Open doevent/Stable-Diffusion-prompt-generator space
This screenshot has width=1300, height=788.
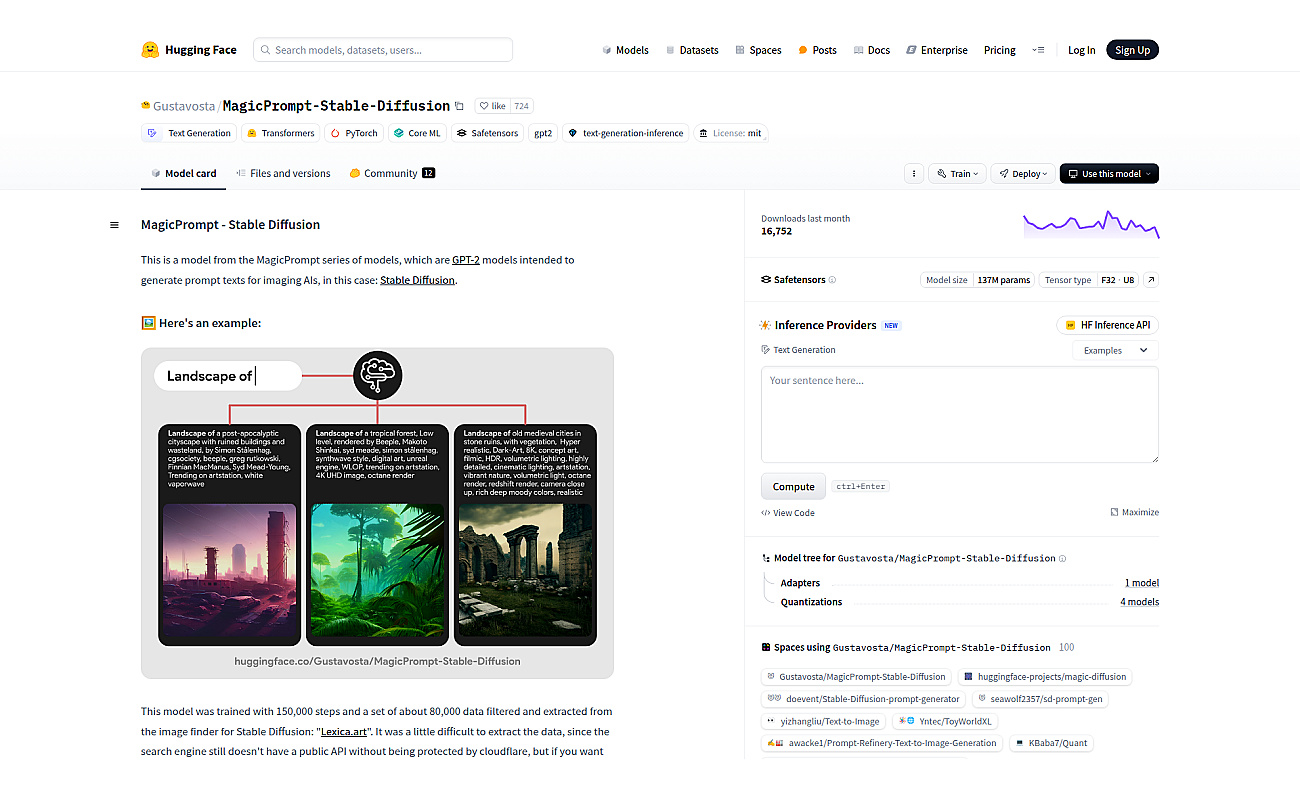pos(864,699)
